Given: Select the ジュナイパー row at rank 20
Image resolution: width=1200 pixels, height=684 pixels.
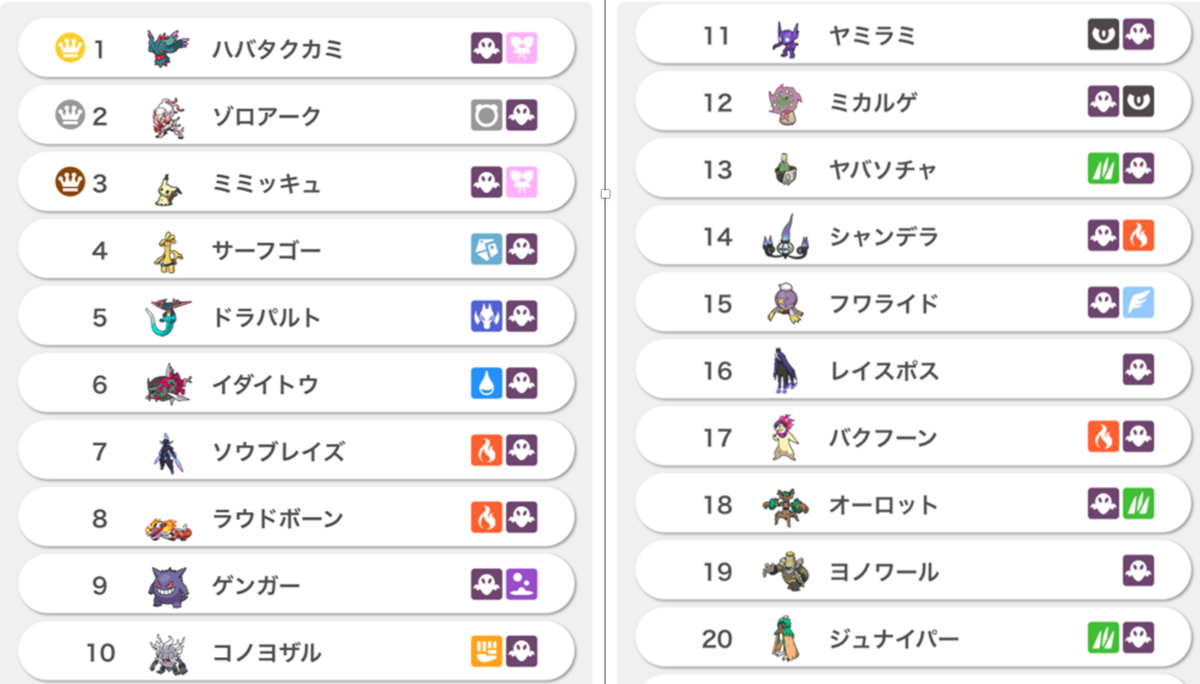Looking at the screenshot, I should pyautogui.click(x=913, y=638).
